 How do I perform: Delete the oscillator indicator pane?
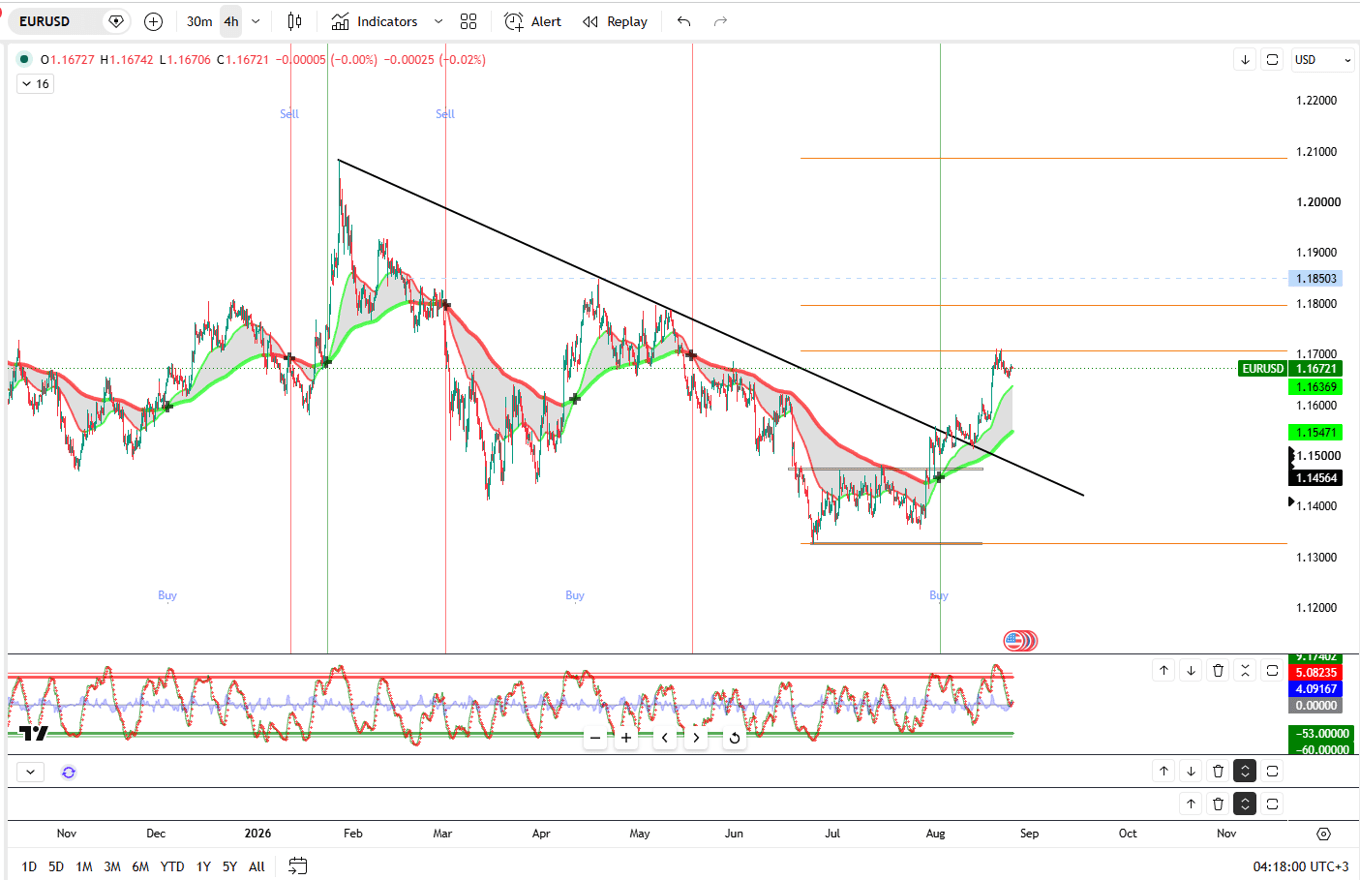[x=1218, y=670]
